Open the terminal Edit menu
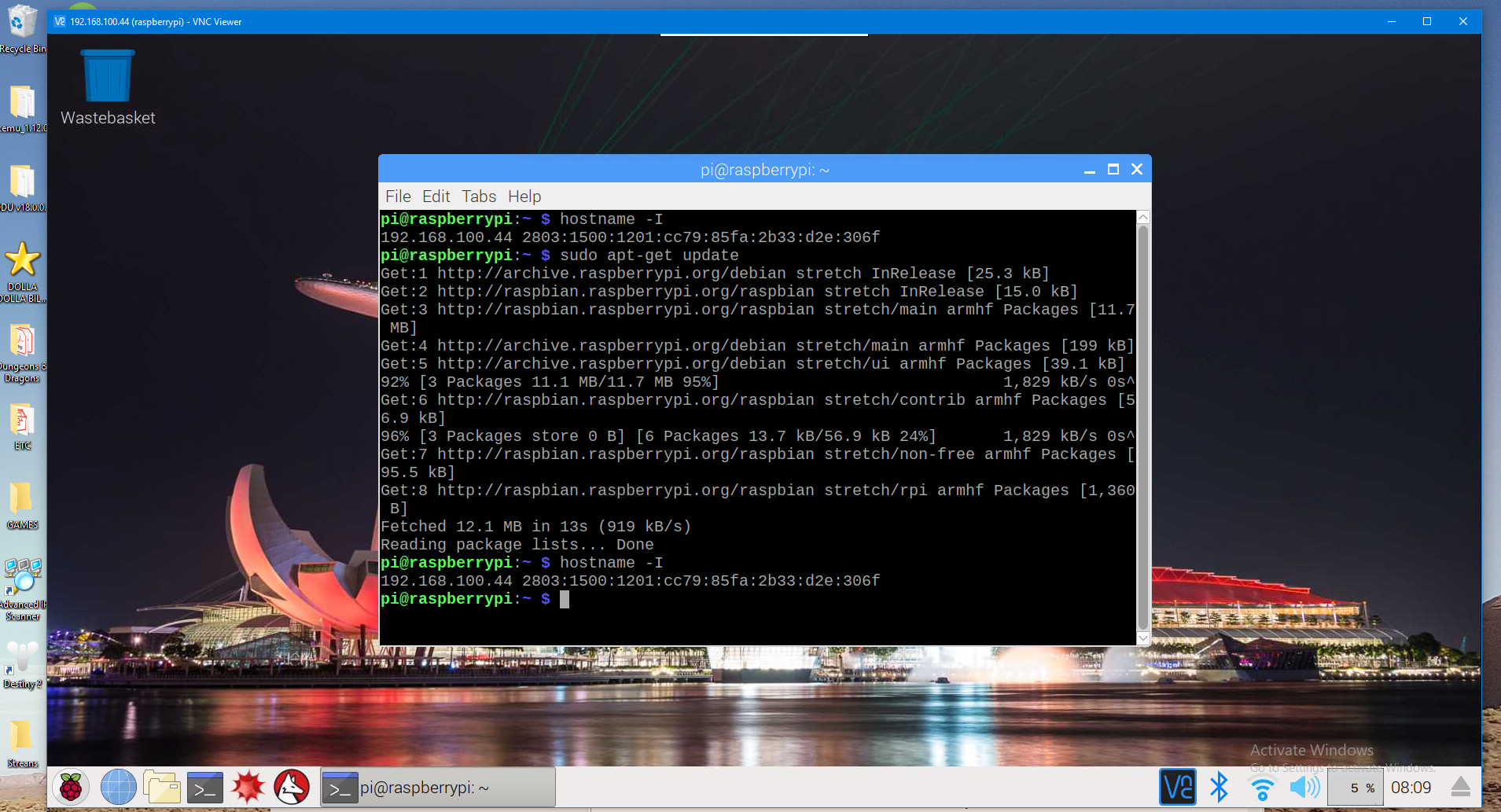Viewport: 1501px width, 812px height. click(x=436, y=197)
